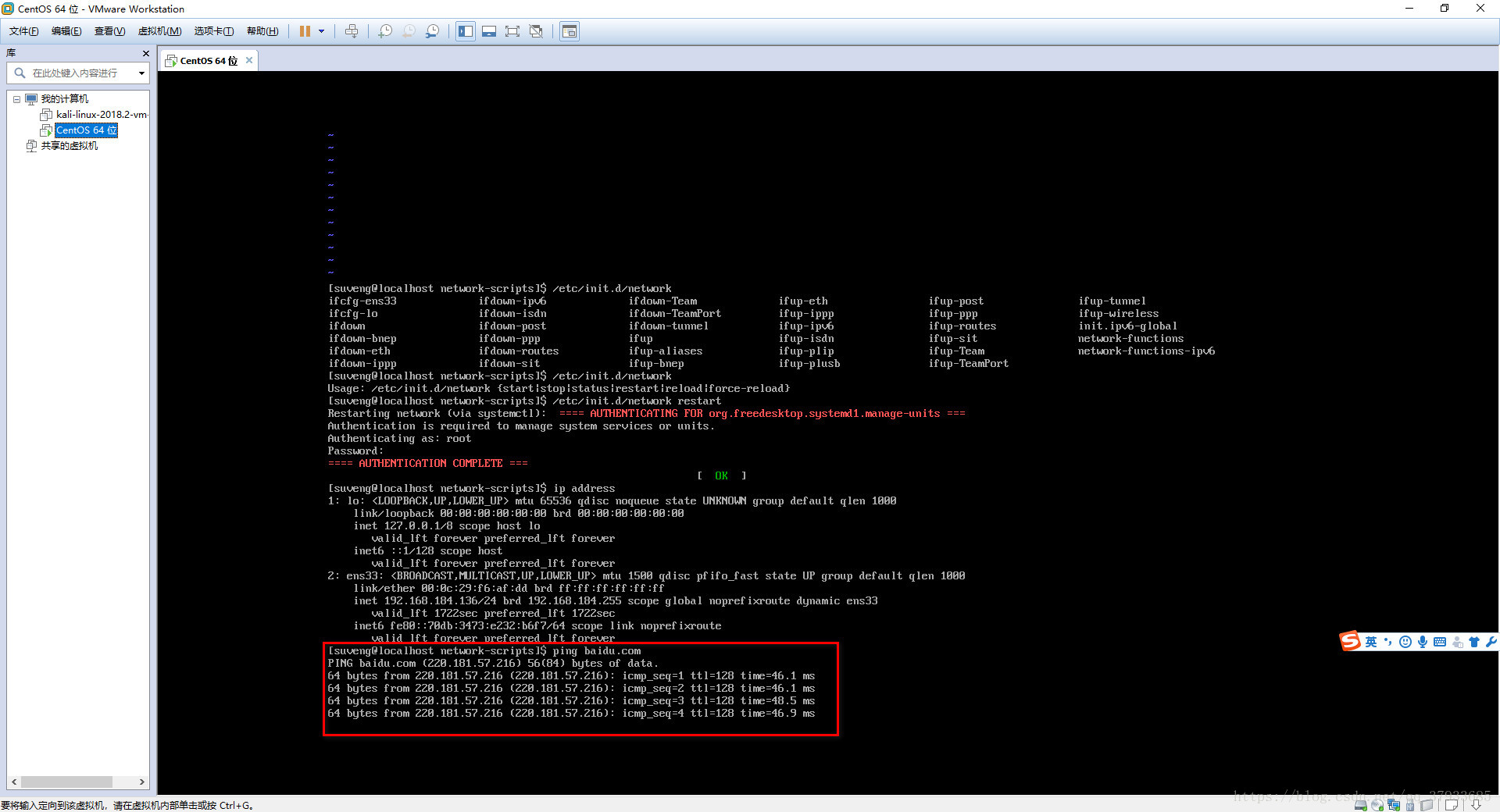Click the Sogou input method S logo
Screen dimensions: 1500x812
[x=1350, y=641]
